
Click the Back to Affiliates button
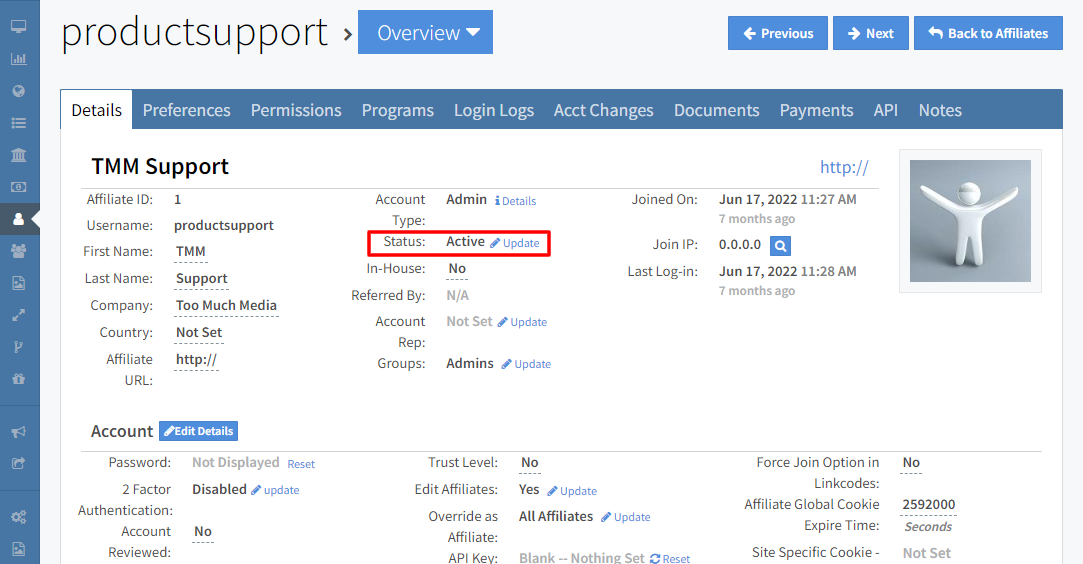click(x=987, y=33)
